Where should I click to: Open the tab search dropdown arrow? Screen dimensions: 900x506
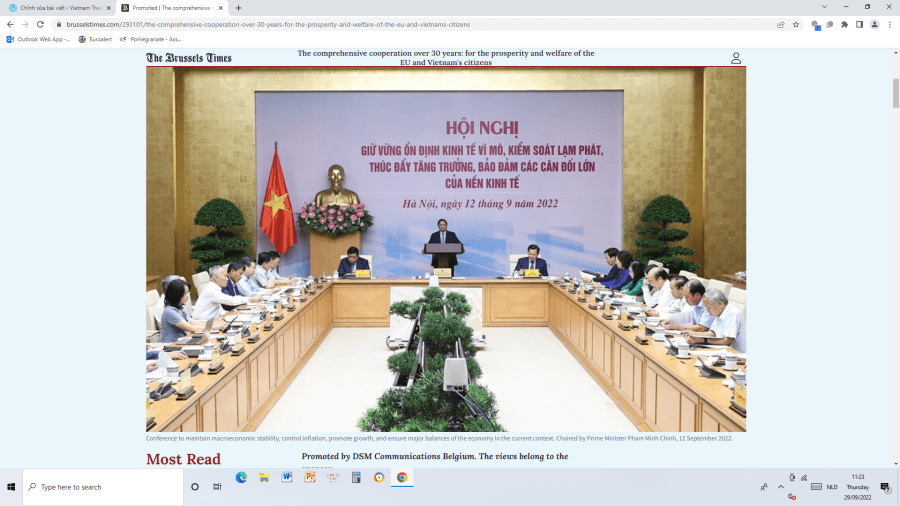coord(824,7)
